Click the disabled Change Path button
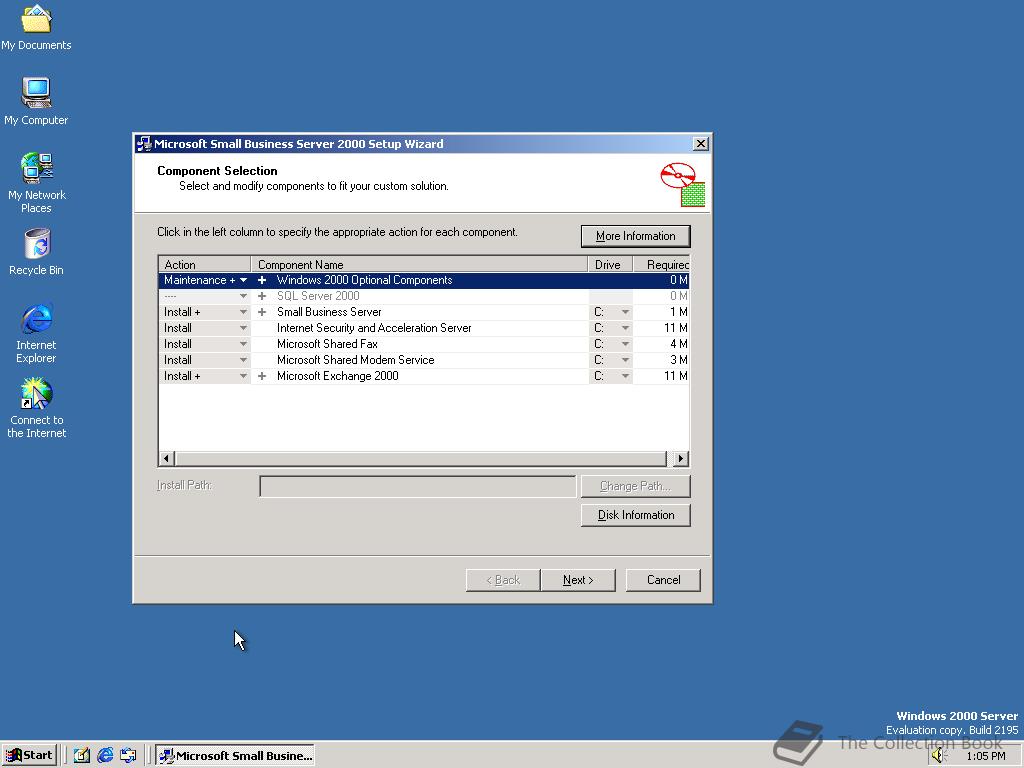This screenshot has width=1024, height=768. point(635,486)
